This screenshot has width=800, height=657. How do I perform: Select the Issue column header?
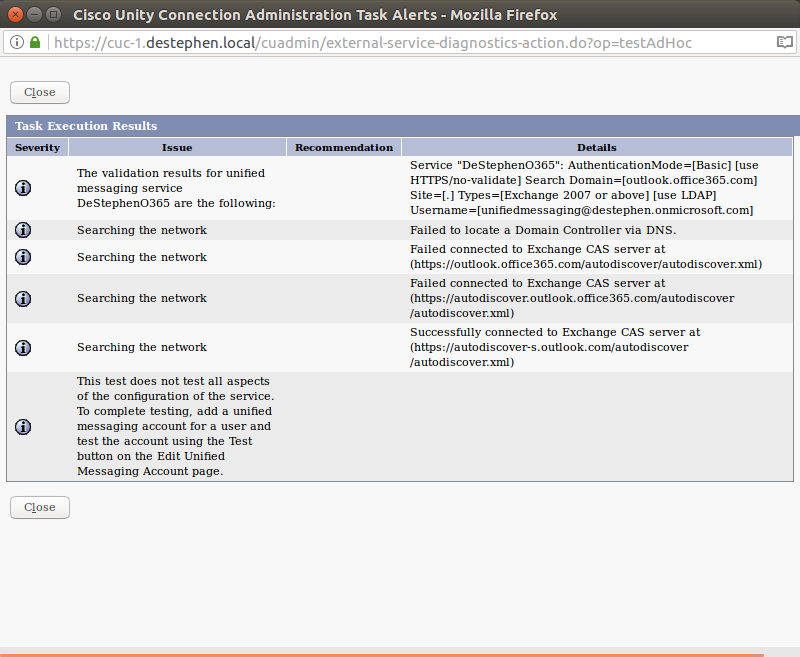(x=177, y=147)
